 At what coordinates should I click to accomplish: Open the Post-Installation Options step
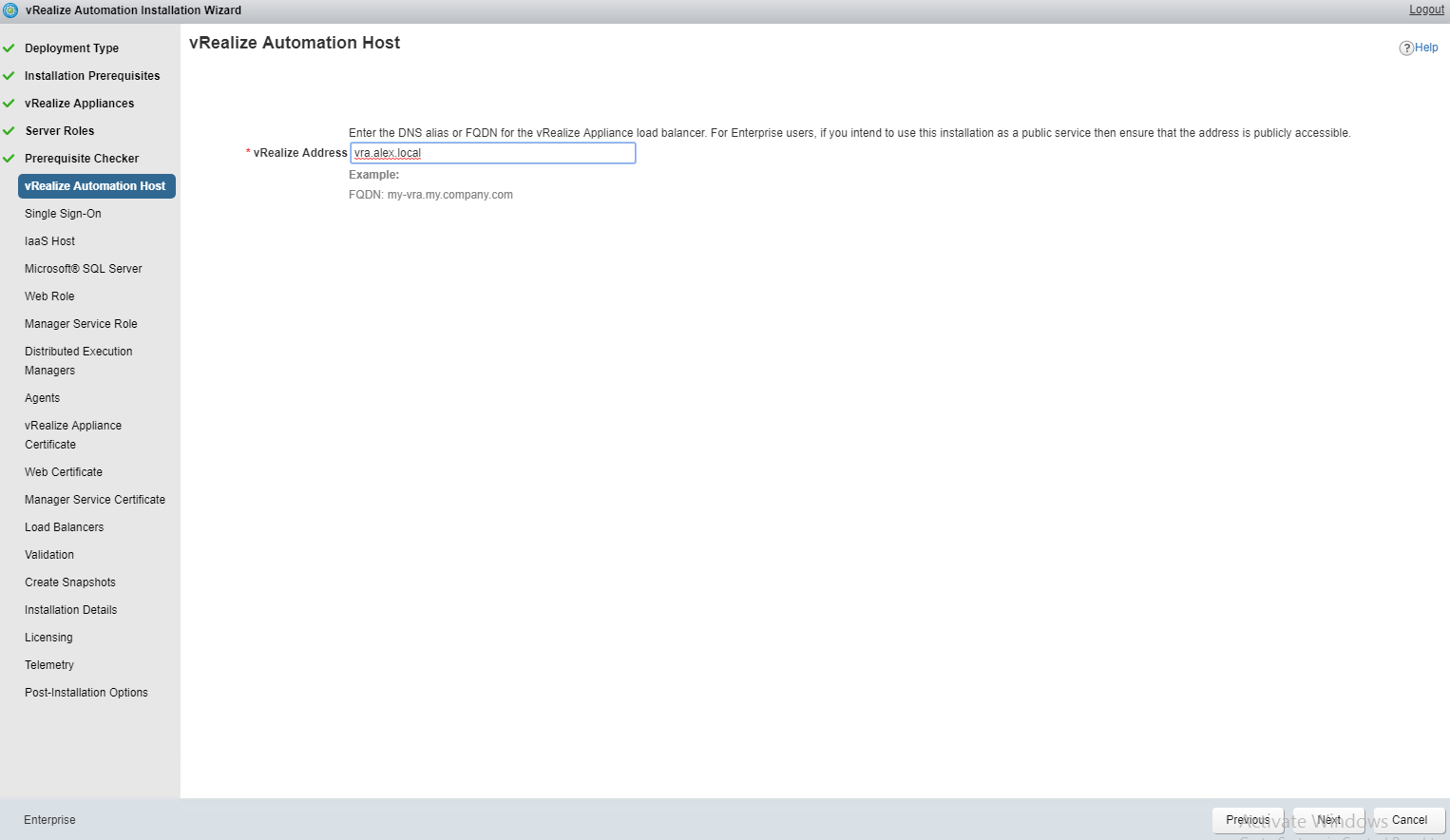coord(86,693)
